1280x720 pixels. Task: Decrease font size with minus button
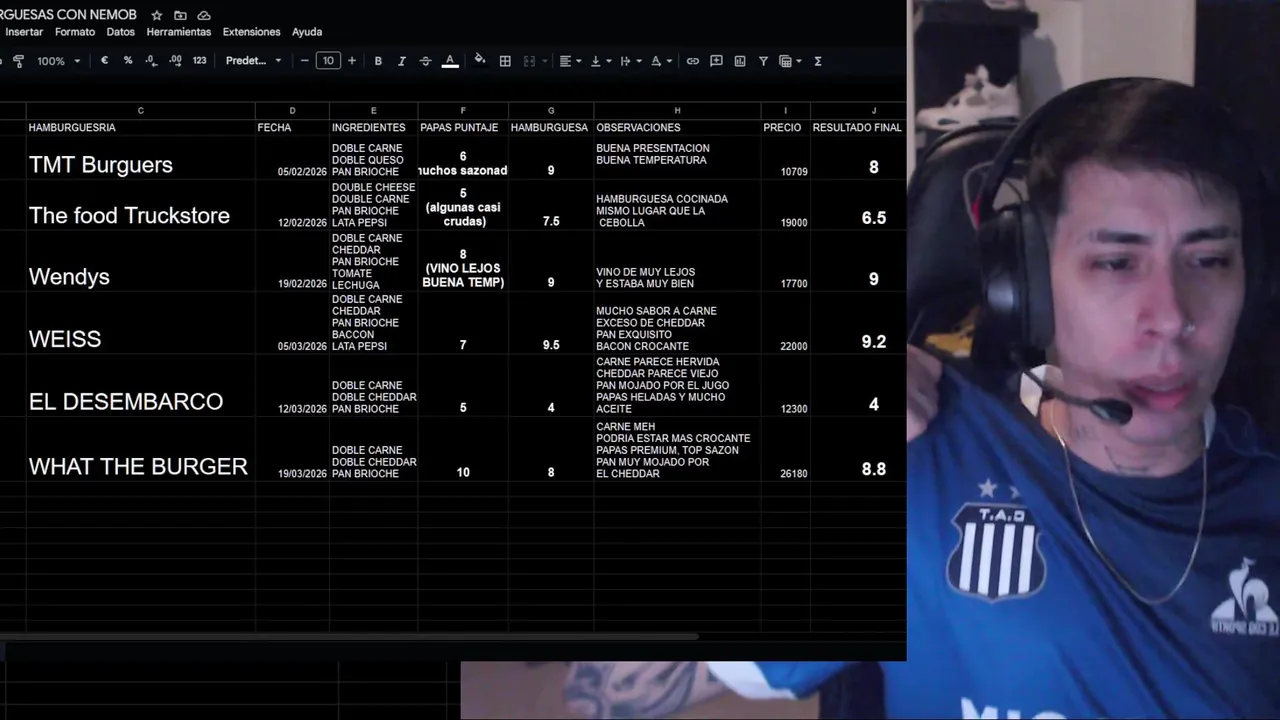305,61
